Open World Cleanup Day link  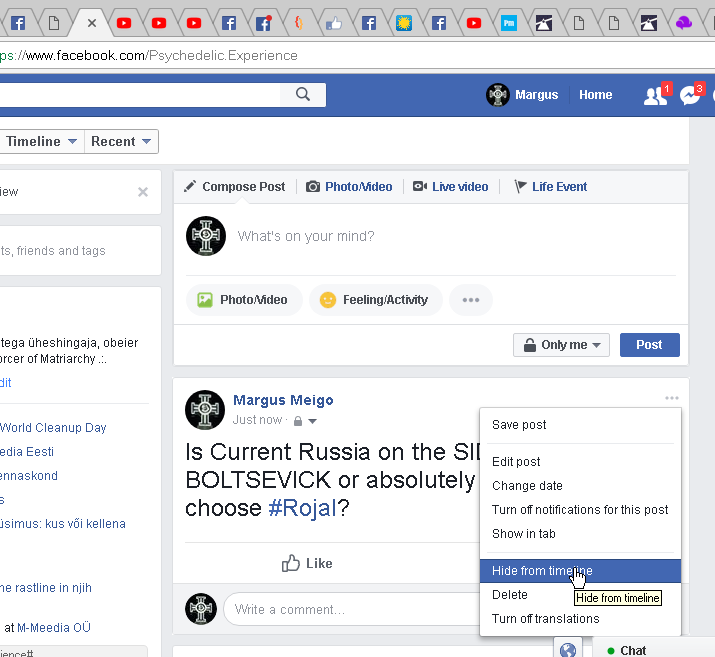click(x=53, y=428)
